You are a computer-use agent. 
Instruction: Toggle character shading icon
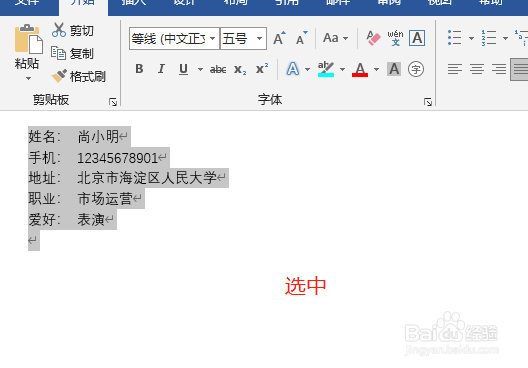(394, 69)
